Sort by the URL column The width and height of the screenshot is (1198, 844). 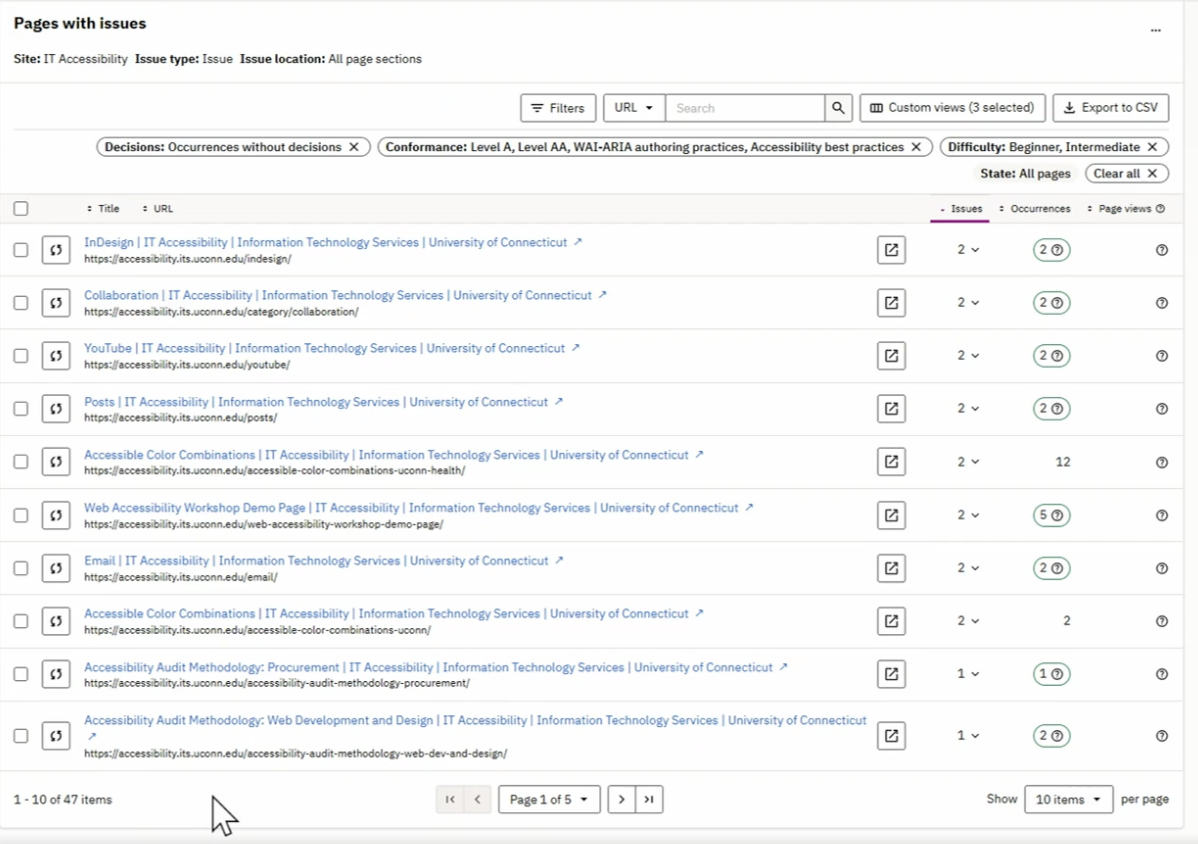point(157,209)
